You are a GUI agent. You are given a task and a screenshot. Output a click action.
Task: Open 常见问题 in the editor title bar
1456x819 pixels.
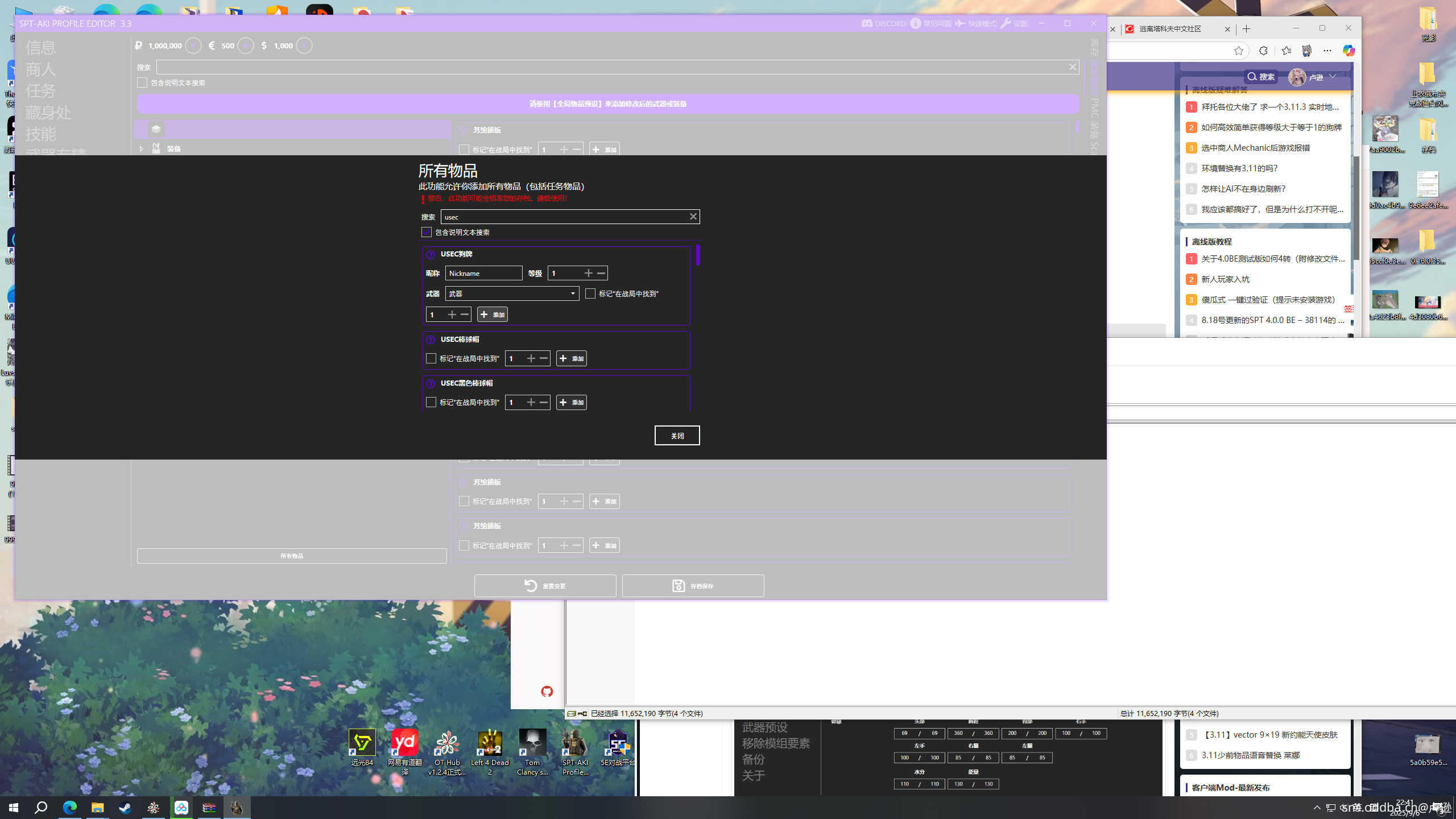pos(930,23)
